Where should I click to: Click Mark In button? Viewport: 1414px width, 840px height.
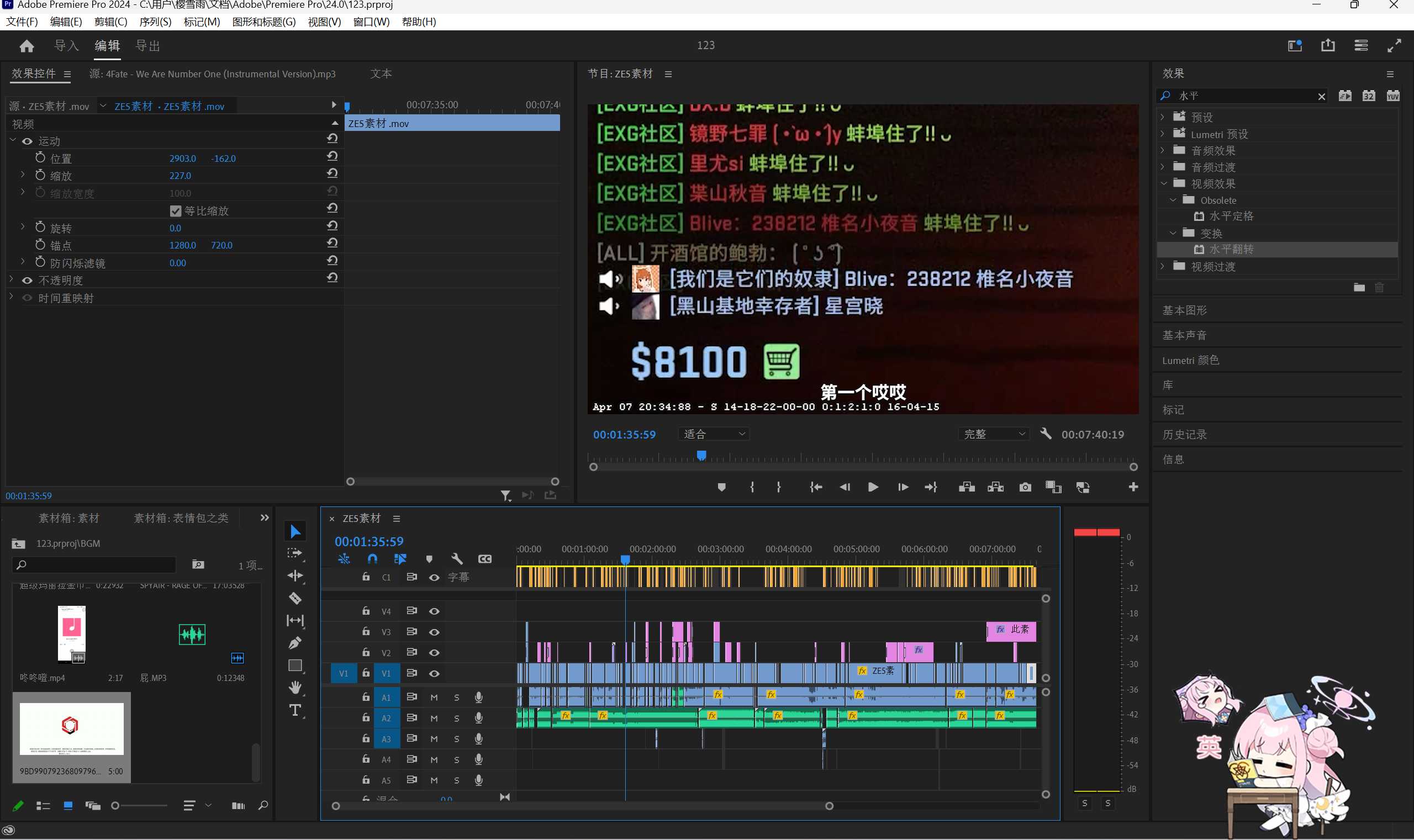752,487
